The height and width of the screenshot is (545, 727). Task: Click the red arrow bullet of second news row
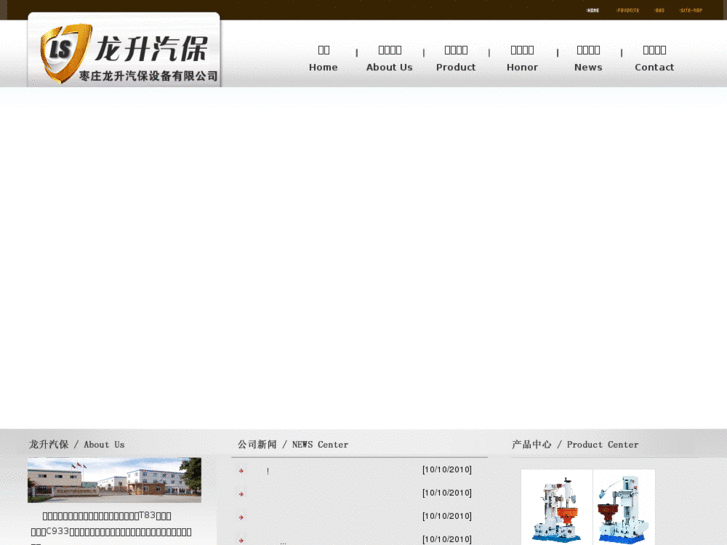coord(241,494)
